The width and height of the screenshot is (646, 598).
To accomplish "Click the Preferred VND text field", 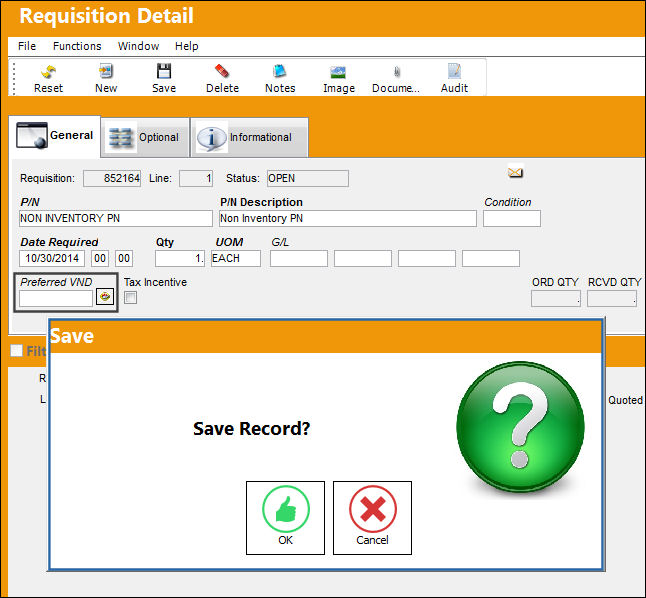I will [56, 298].
